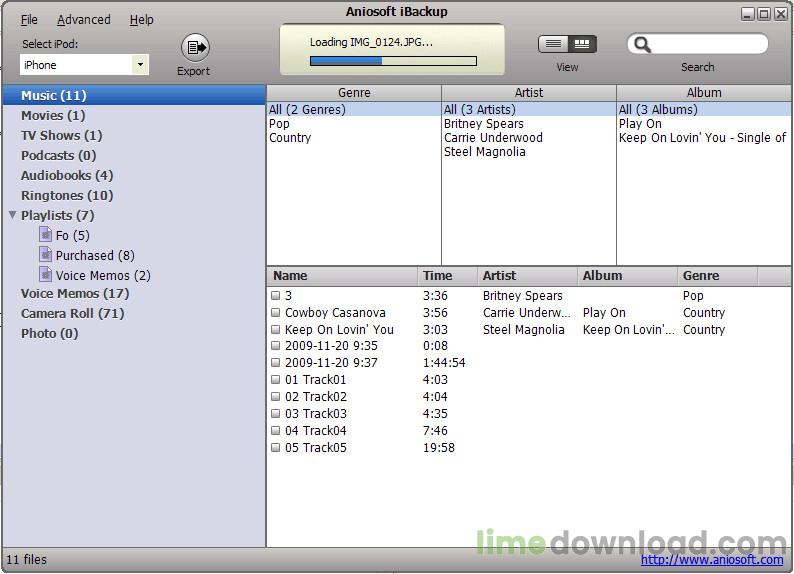Sort tracks by Artist column header

527,276
